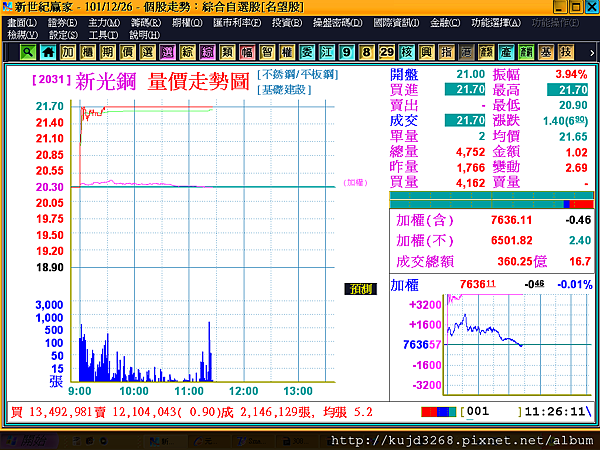The height and width of the screenshot is (450, 600).
Task: Open the 證券(E) menu
Action: tap(62, 23)
